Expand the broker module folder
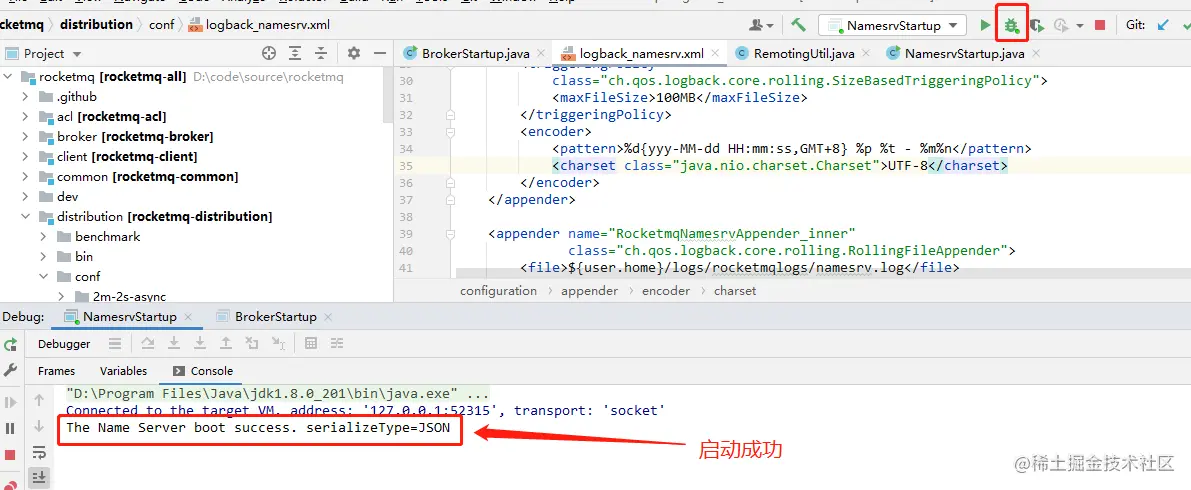 click(x=26, y=137)
